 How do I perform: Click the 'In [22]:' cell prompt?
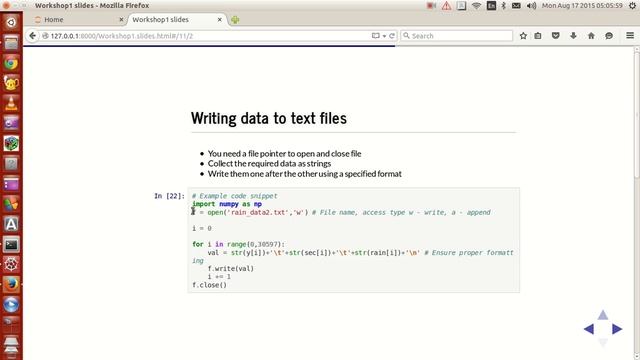(169, 196)
